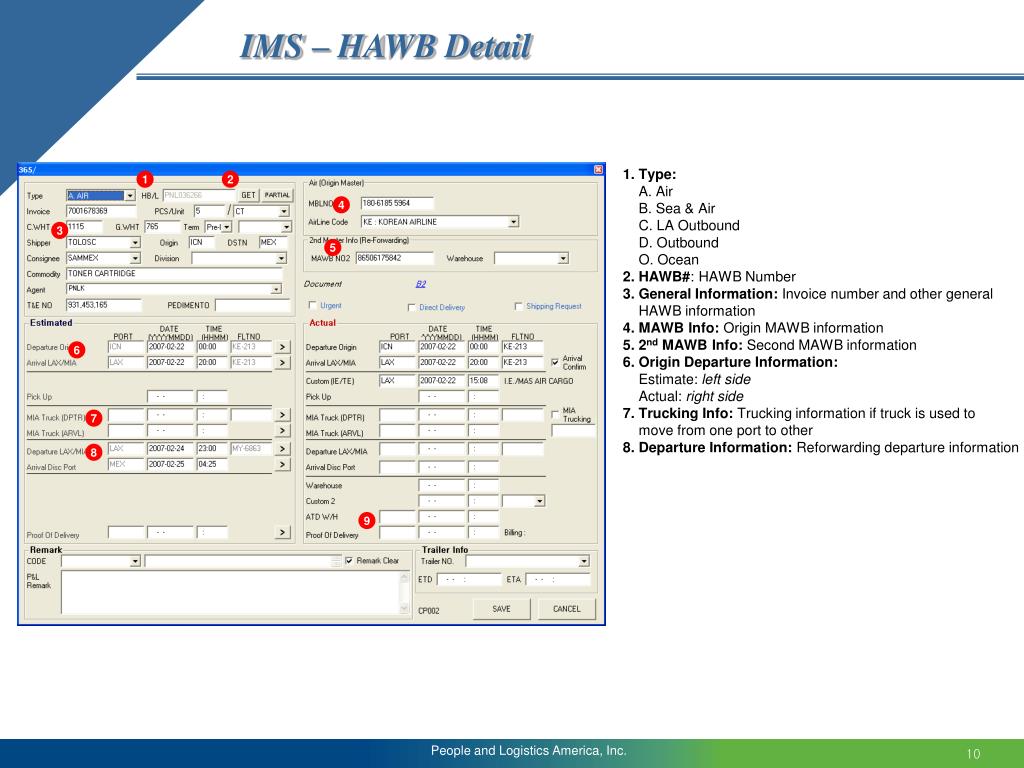Click the P&L Remark scrollbar
1024x768 pixels.
pos(404,592)
